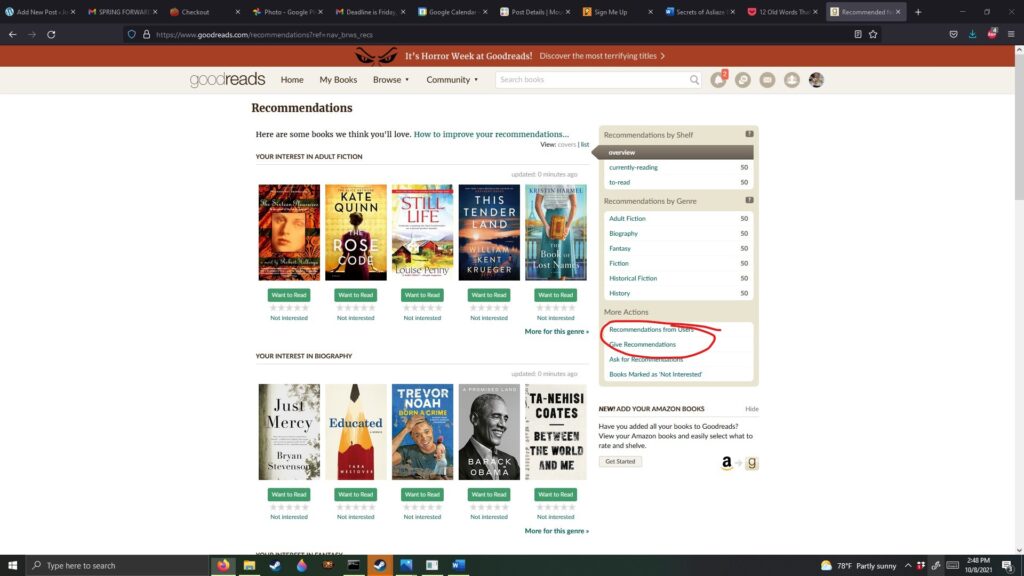Open the Just Mercy book cover

(289, 432)
